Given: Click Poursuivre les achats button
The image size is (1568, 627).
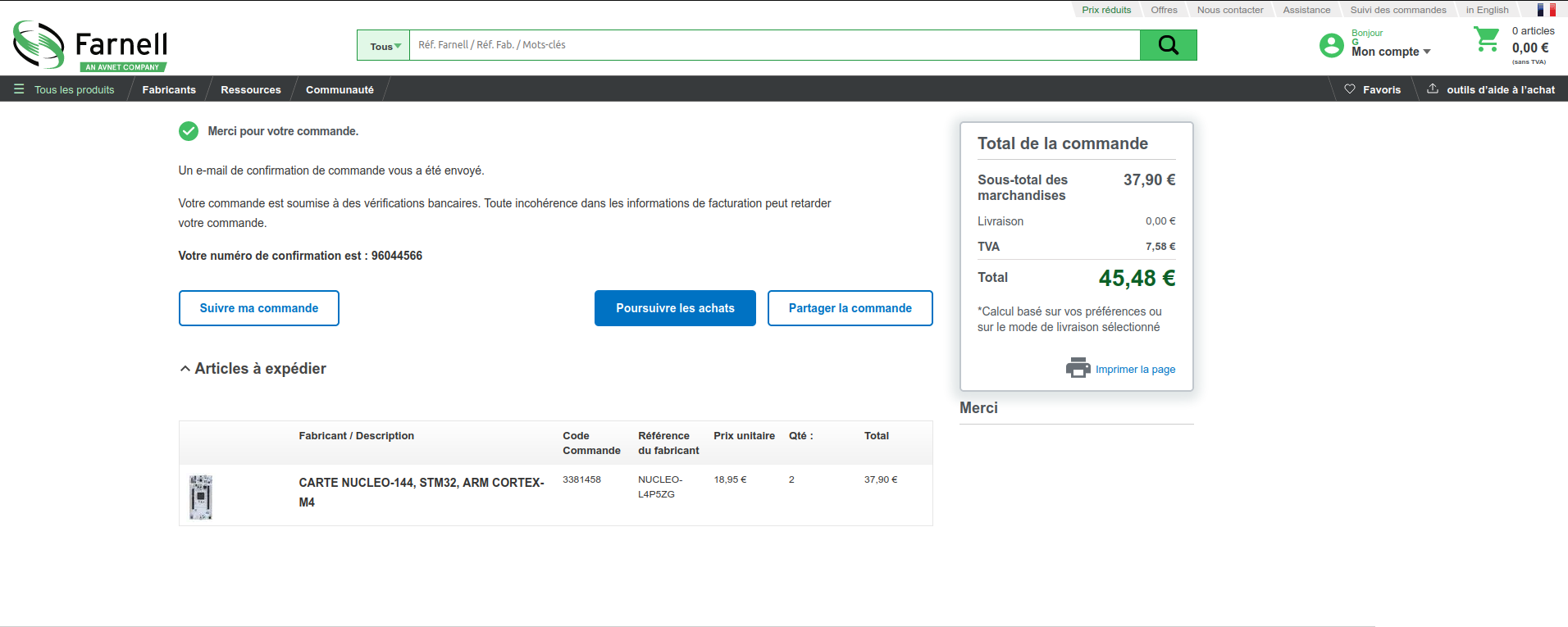Looking at the screenshot, I should pos(675,308).
